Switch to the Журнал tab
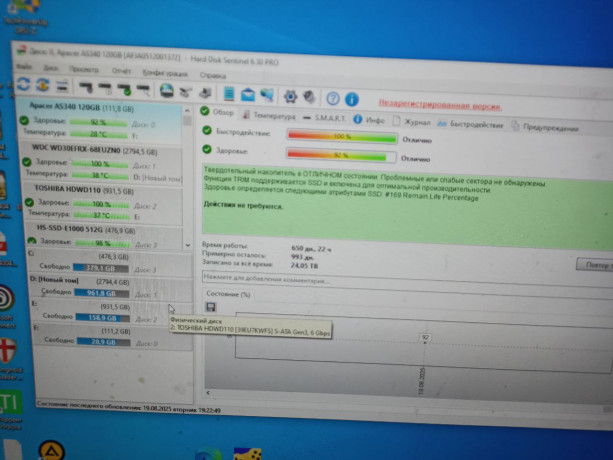Viewport: 613px width, 460px height. (x=412, y=122)
